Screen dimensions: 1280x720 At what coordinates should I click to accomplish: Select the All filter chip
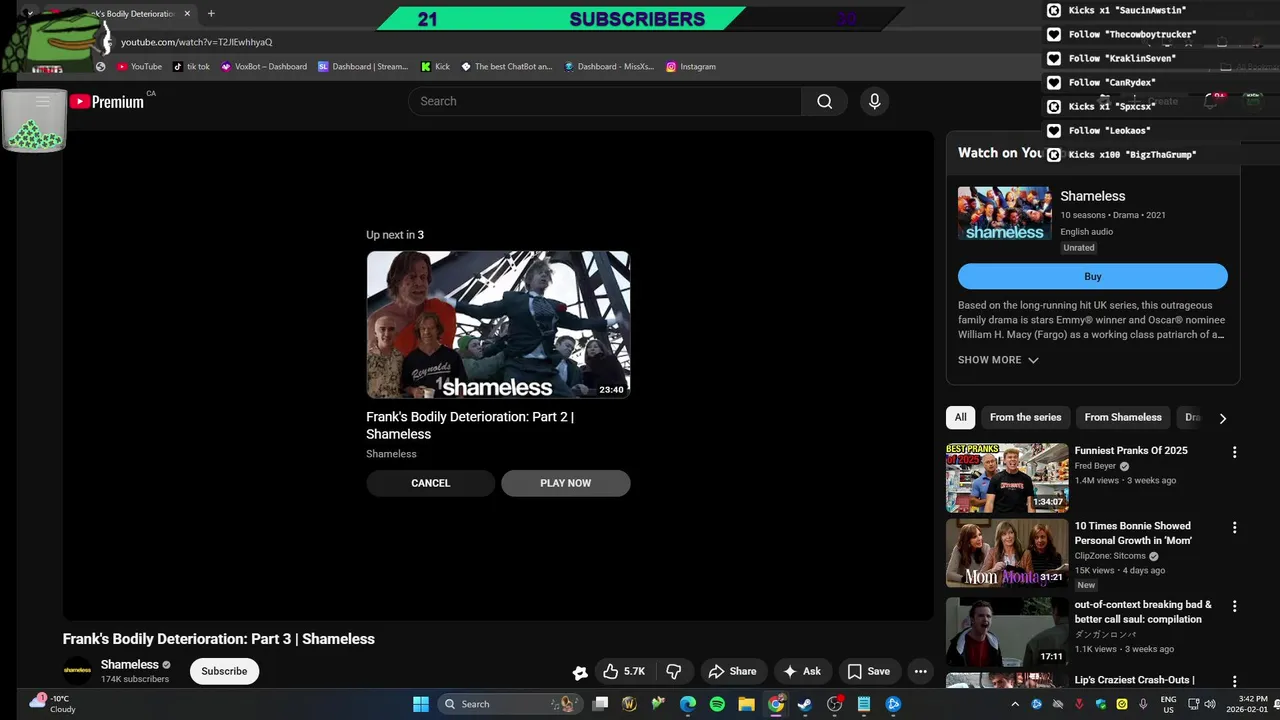960,417
